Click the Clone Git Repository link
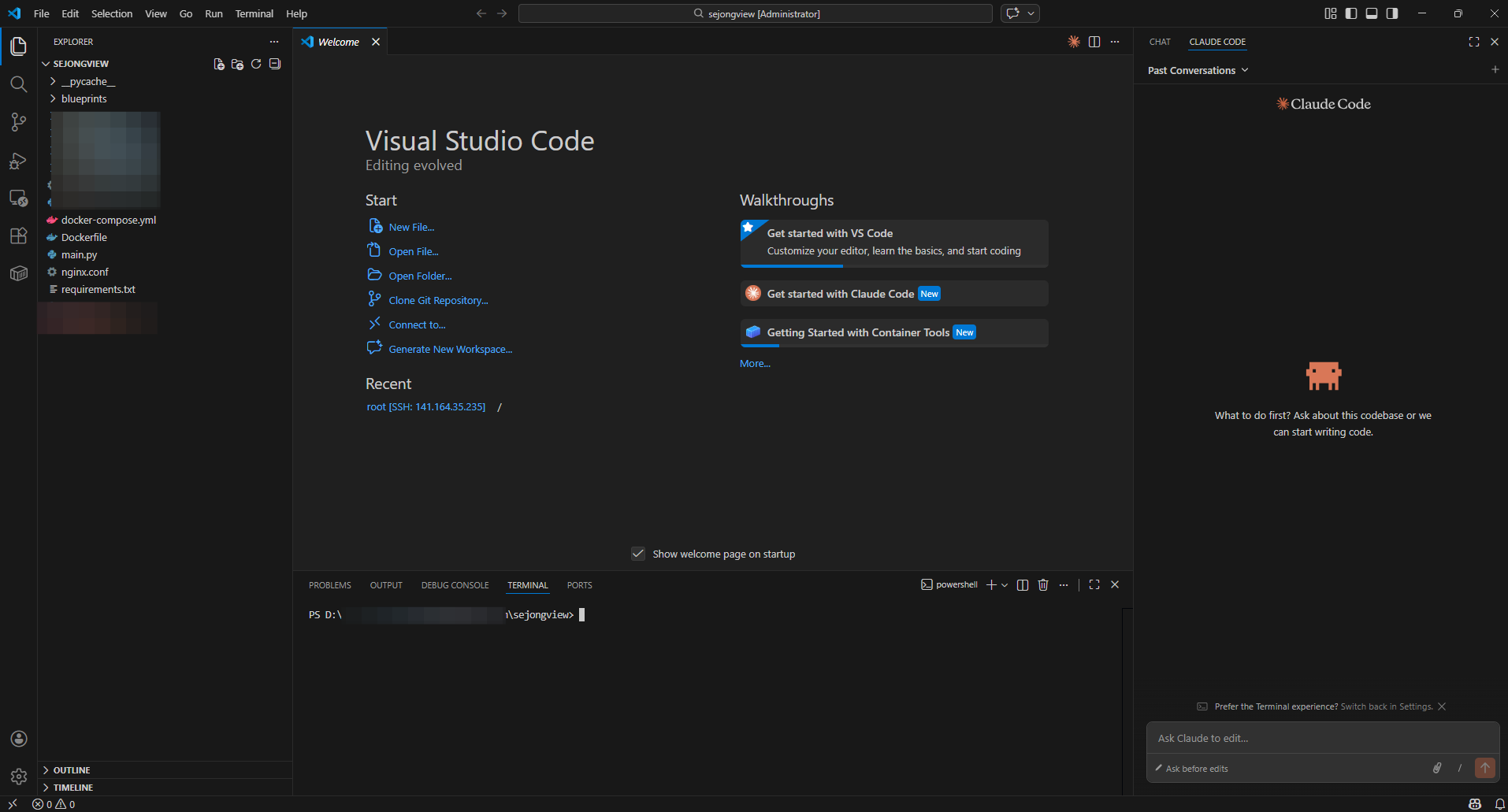Image resolution: width=1508 pixels, height=812 pixels. tap(438, 300)
